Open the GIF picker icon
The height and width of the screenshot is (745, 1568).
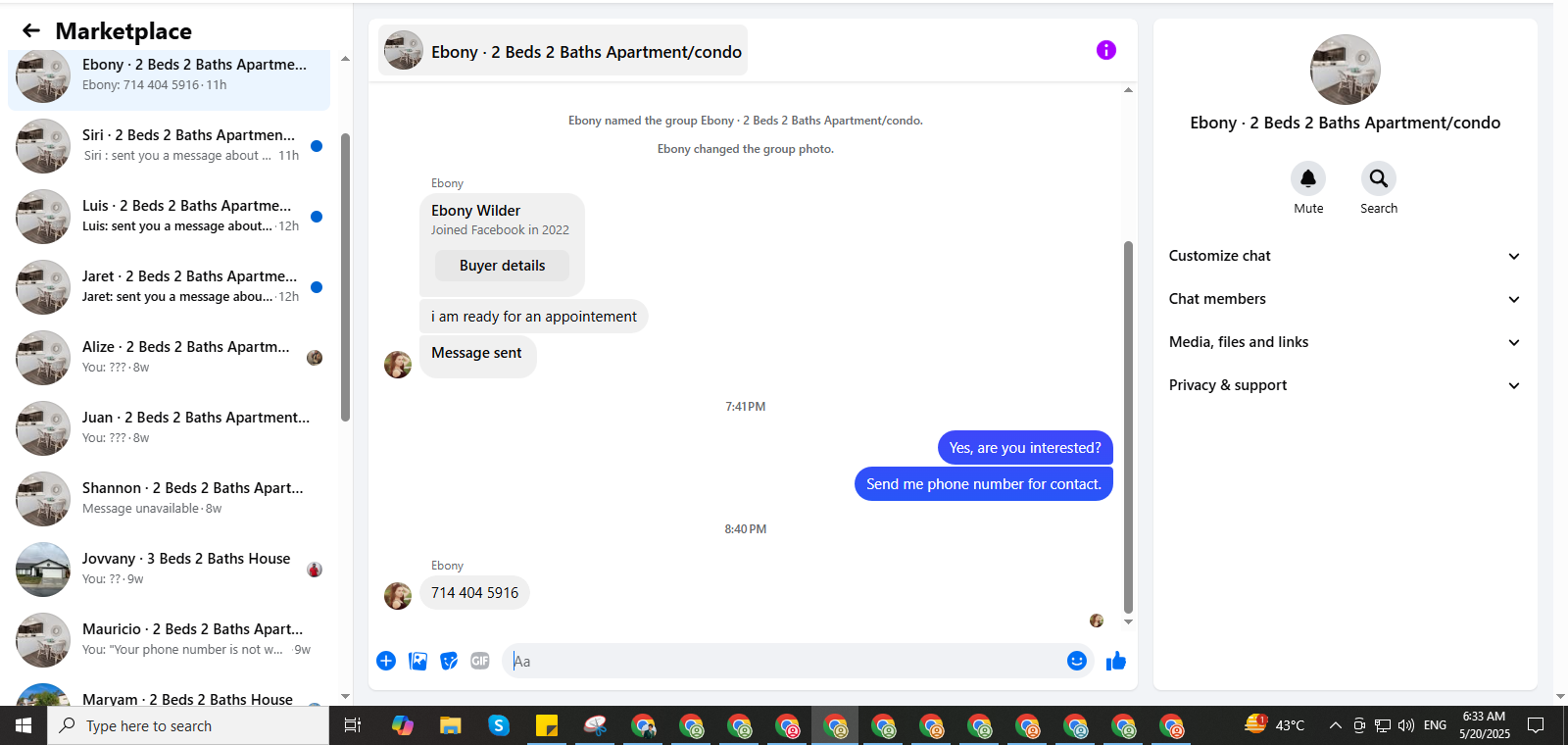(x=479, y=661)
